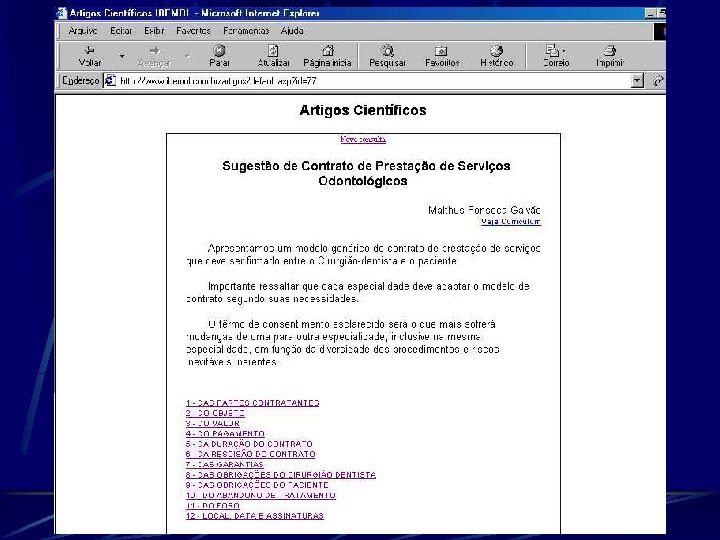Image resolution: width=720 pixels, height=540 pixels.
Task: Open the Ajuda menu
Action: coord(292,31)
